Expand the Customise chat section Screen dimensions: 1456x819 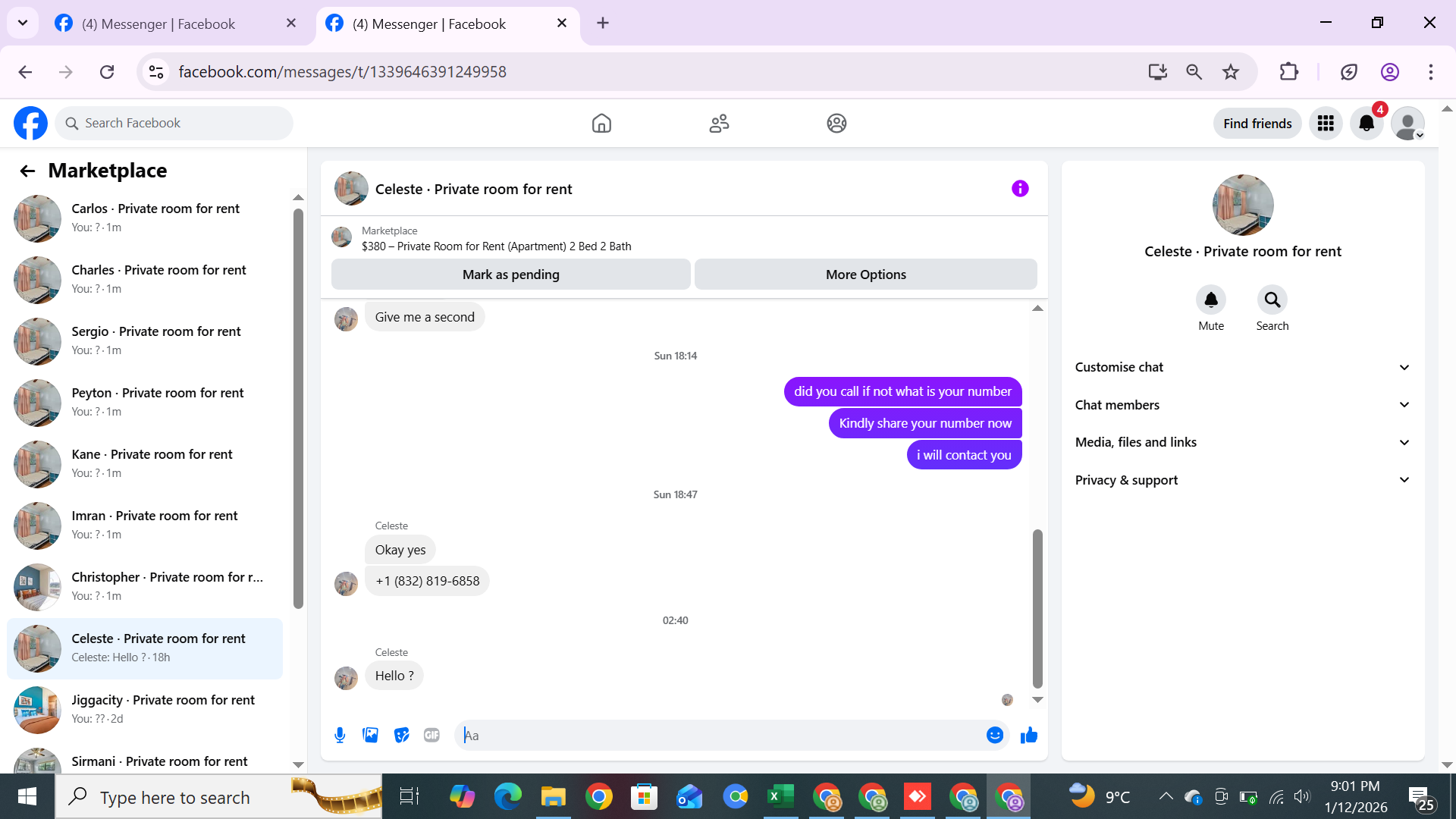point(1242,367)
